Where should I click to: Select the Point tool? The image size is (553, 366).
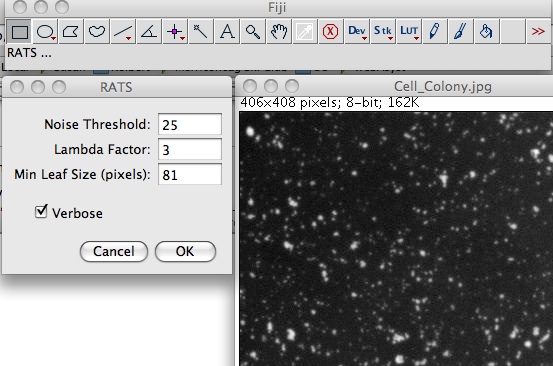175,32
